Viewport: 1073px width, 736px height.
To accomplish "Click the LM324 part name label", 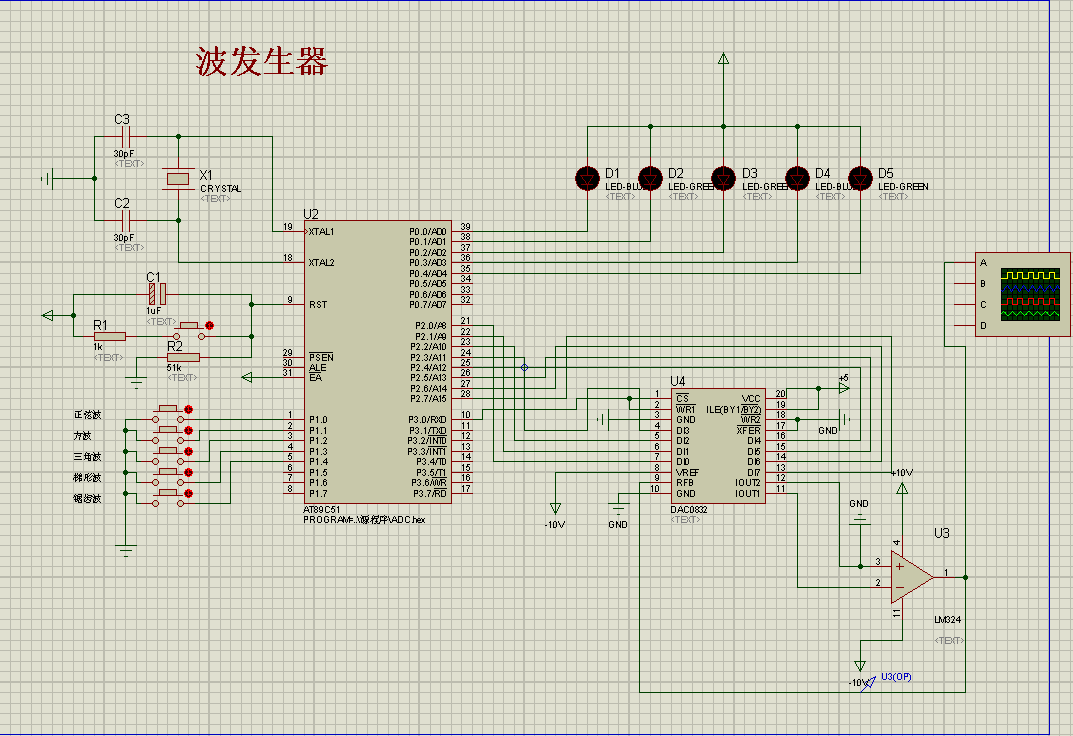I will tap(947, 620).
